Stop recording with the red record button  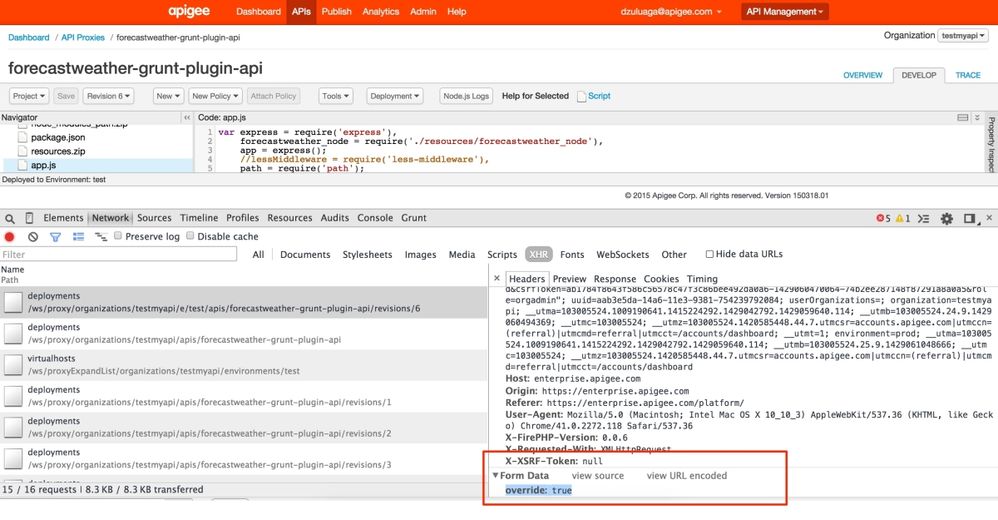10,237
